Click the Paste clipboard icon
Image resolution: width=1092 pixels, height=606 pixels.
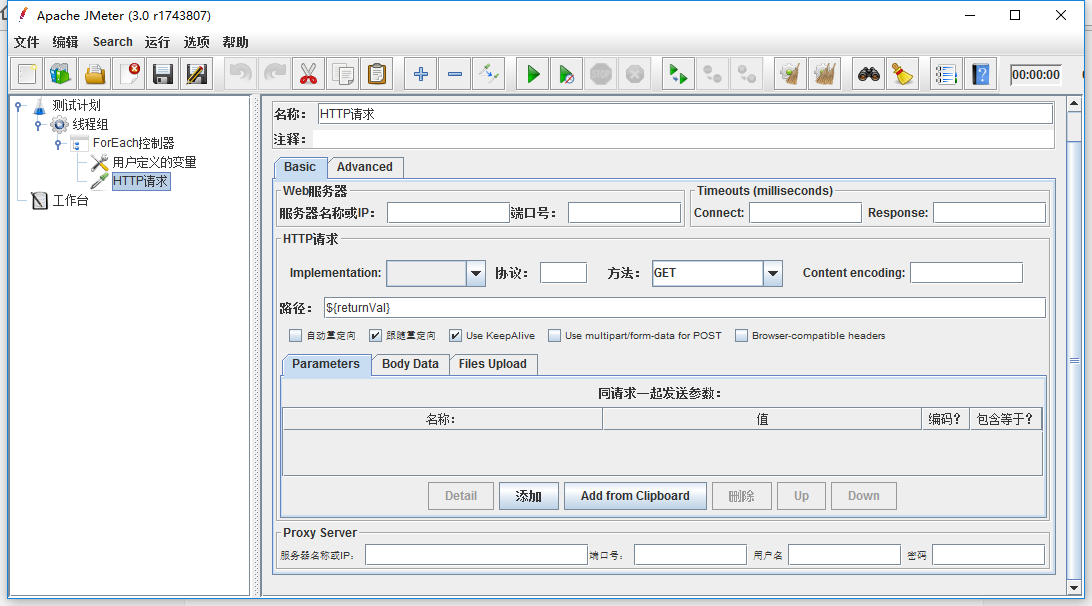click(377, 74)
